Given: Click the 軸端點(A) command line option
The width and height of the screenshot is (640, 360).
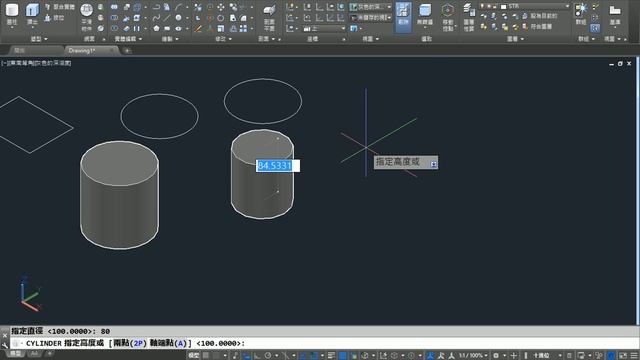Looking at the screenshot, I should [x=168, y=343].
